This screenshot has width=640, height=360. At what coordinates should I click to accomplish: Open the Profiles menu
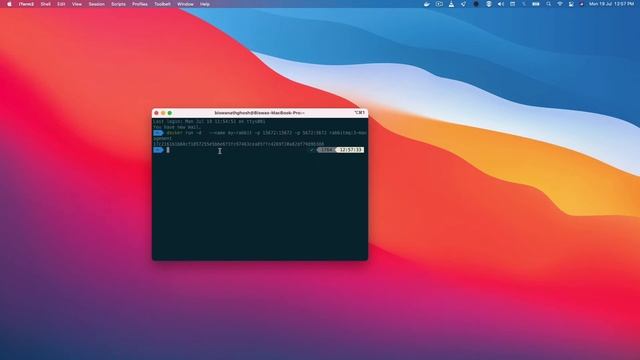140,4
